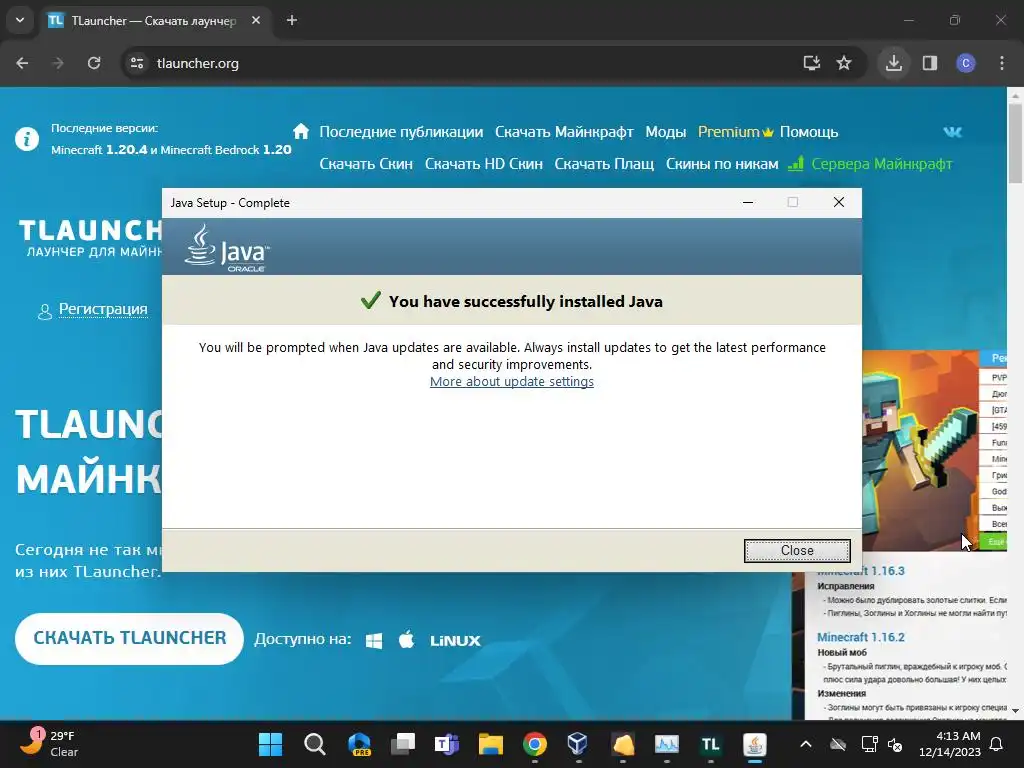Show hidden system tray icons
The height and width of the screenshot is (768, 1024).
tap(806, 744)
